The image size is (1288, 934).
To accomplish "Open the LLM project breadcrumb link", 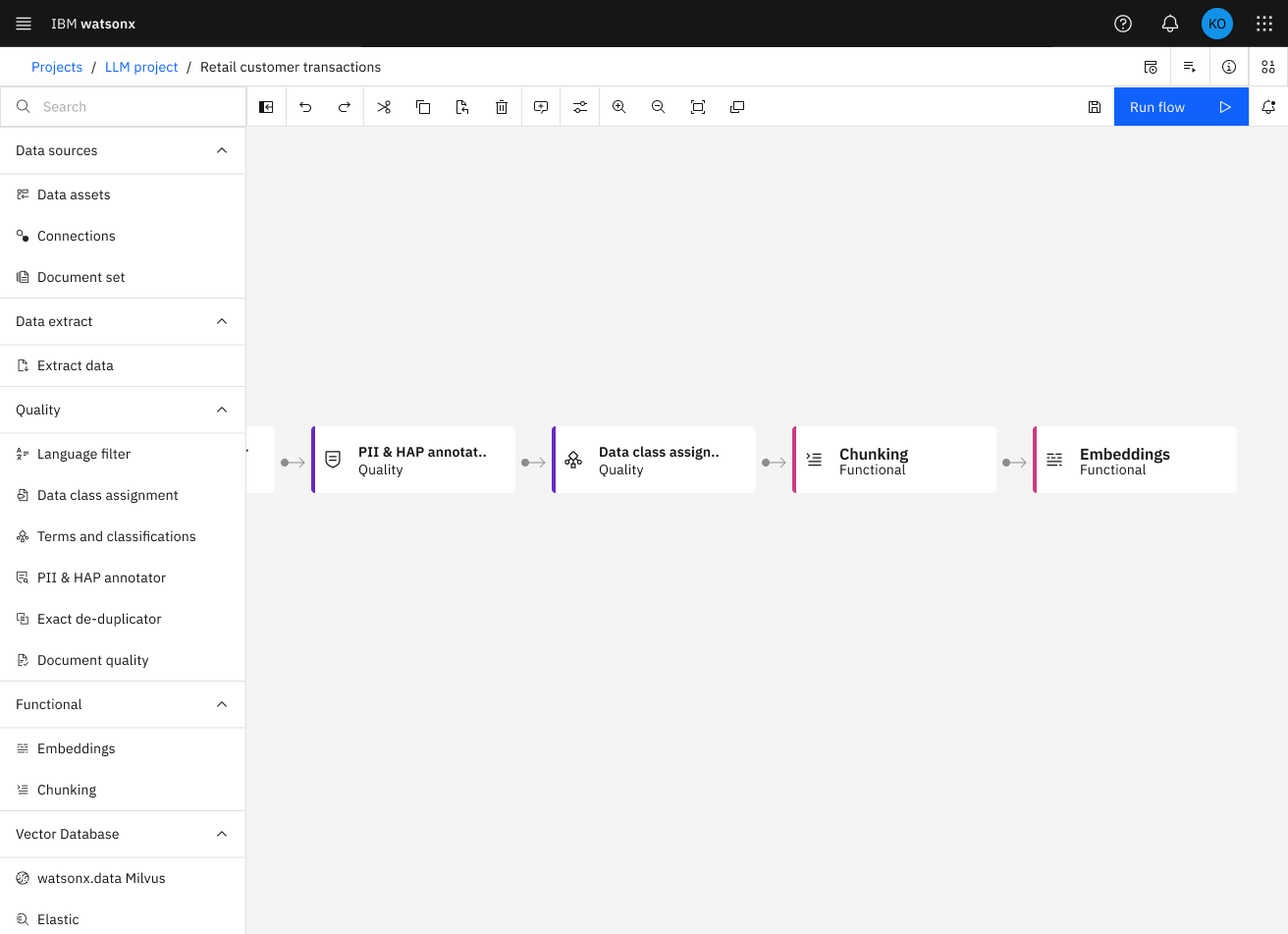I will 141,67.
